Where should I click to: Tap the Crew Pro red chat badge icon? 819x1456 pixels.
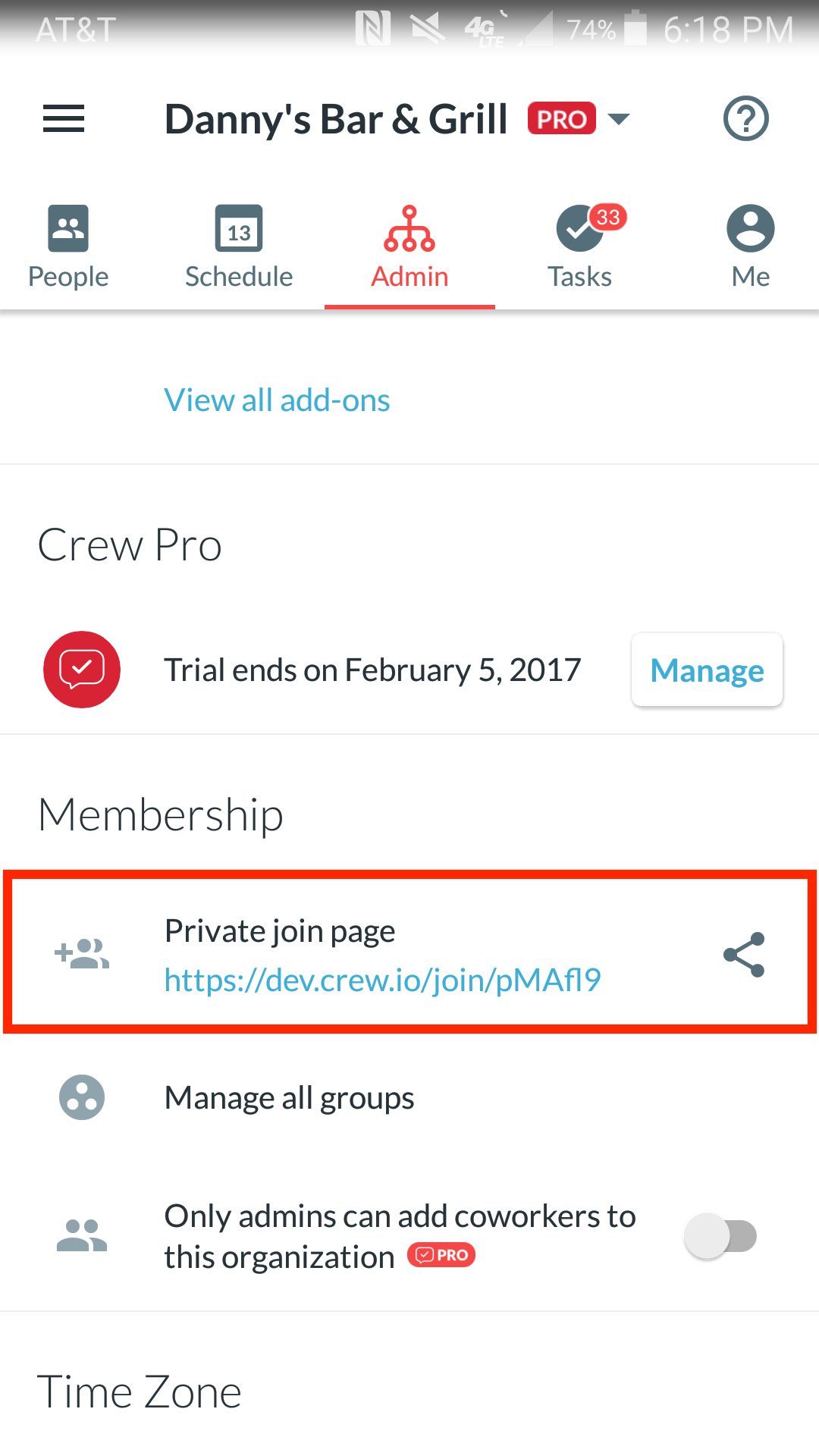point(82,670)
